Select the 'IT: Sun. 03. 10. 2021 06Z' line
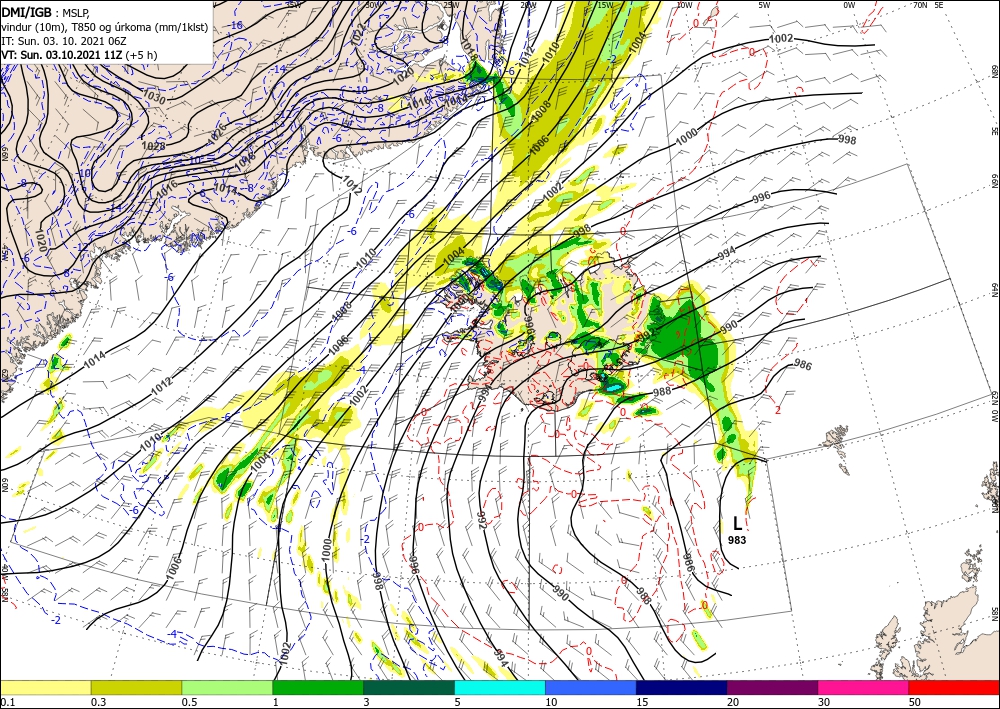The image size is (1000, 709). 62,41
